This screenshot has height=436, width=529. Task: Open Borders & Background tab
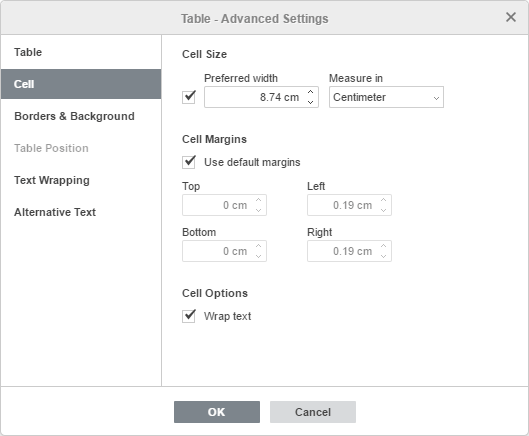(81, 116)
